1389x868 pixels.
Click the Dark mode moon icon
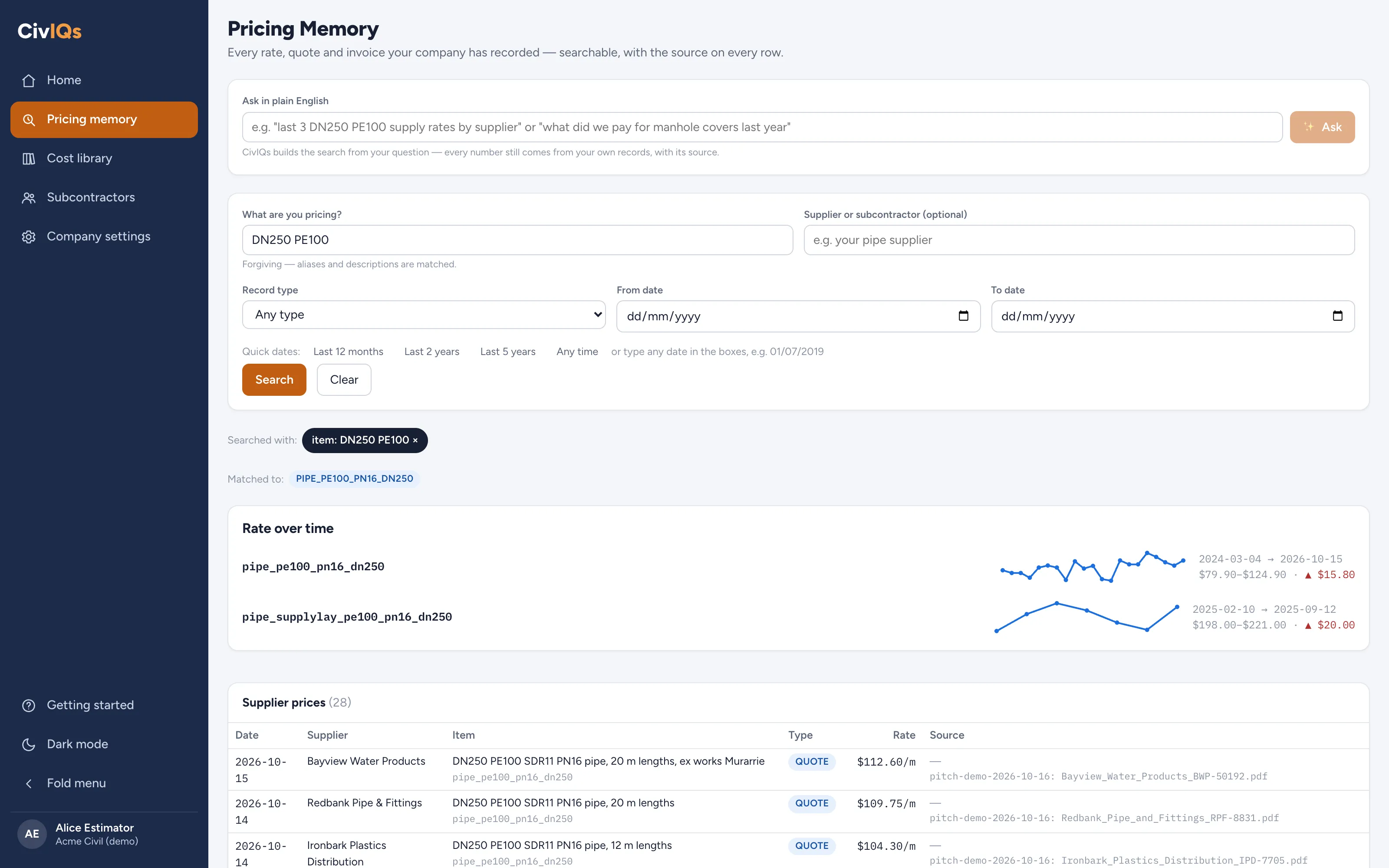(x=29, y=744)
